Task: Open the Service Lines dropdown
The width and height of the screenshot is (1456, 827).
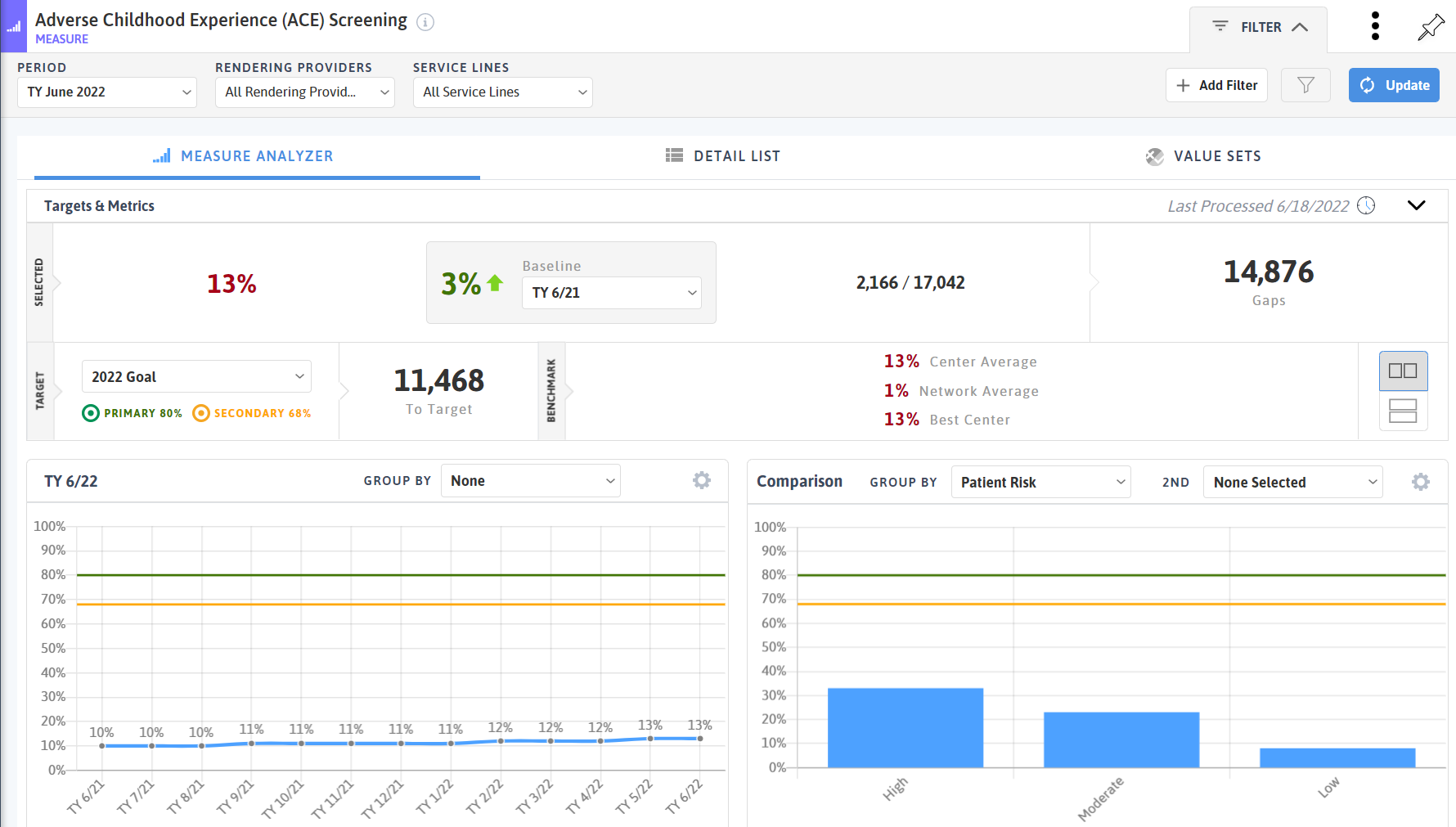Action: coord(503,92)
